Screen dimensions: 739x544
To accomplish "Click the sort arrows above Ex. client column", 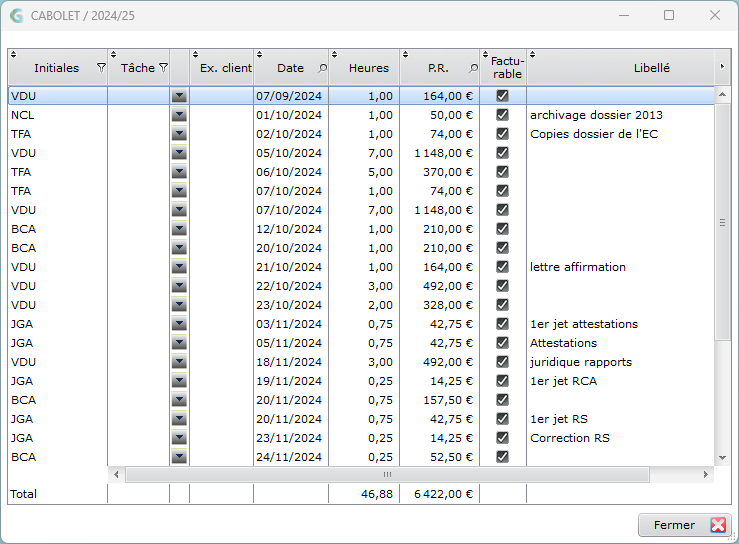I will (x=196, y=54).
